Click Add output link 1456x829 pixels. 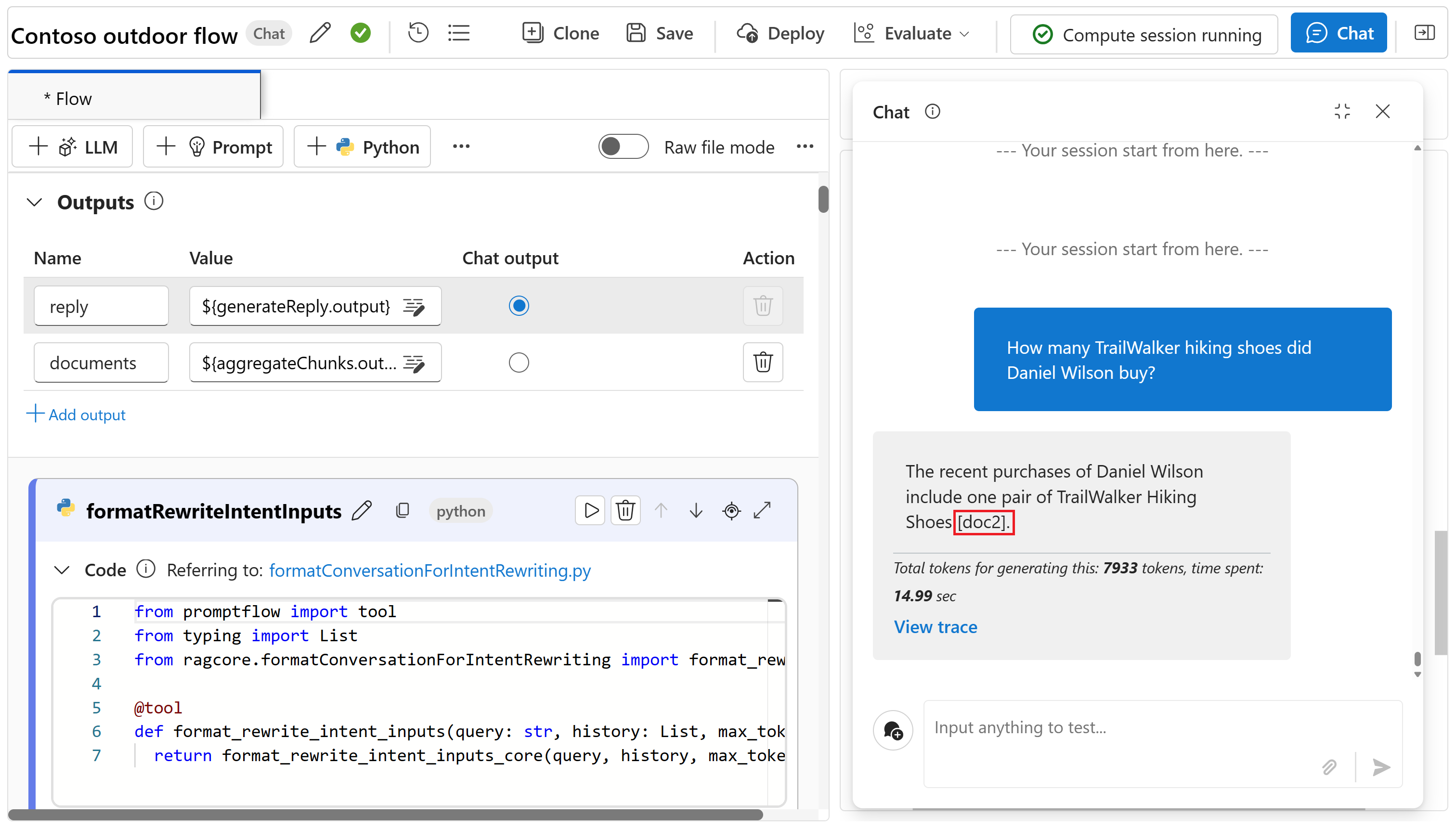pos(76,414)
